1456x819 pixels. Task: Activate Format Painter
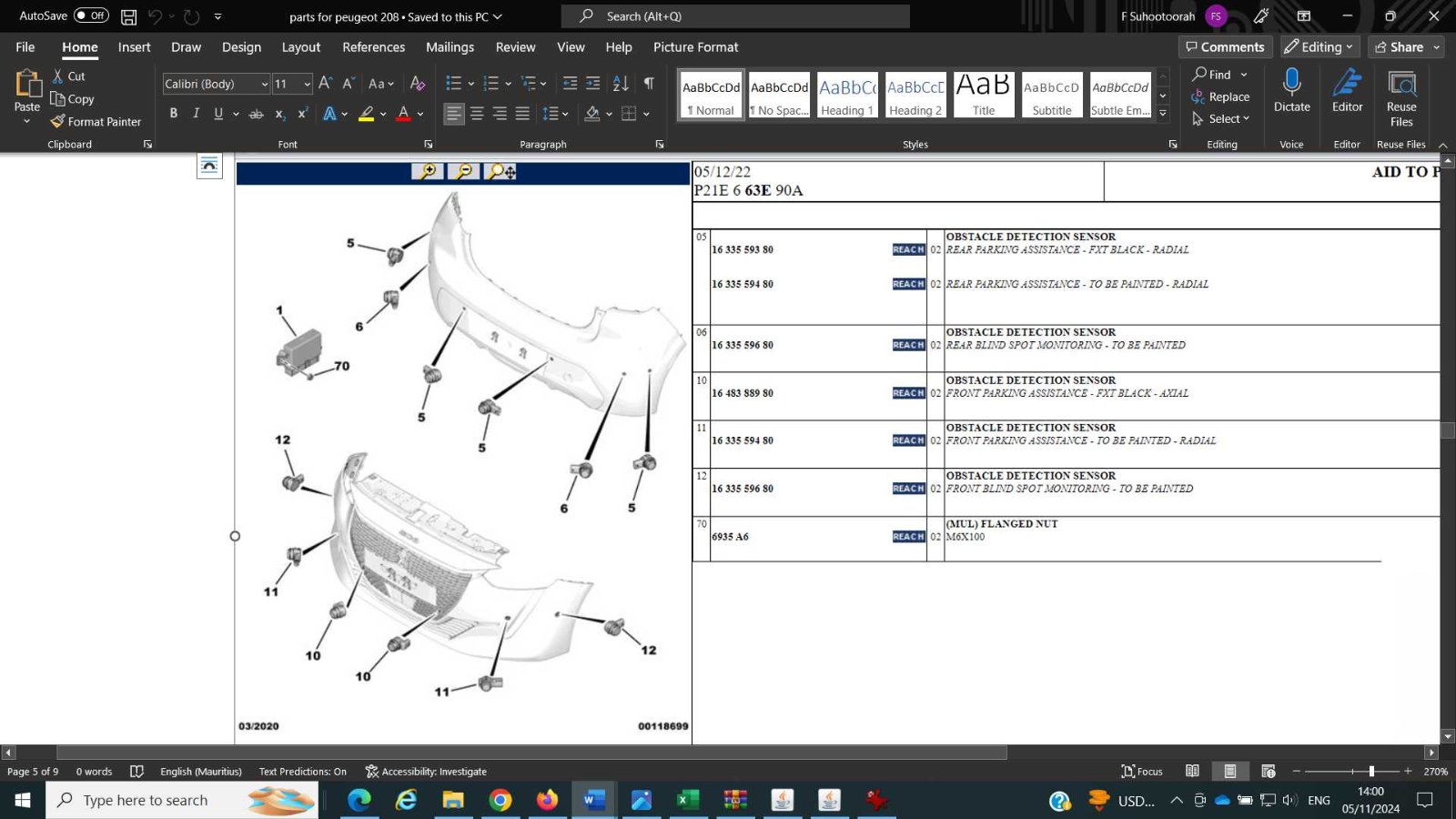96,121
